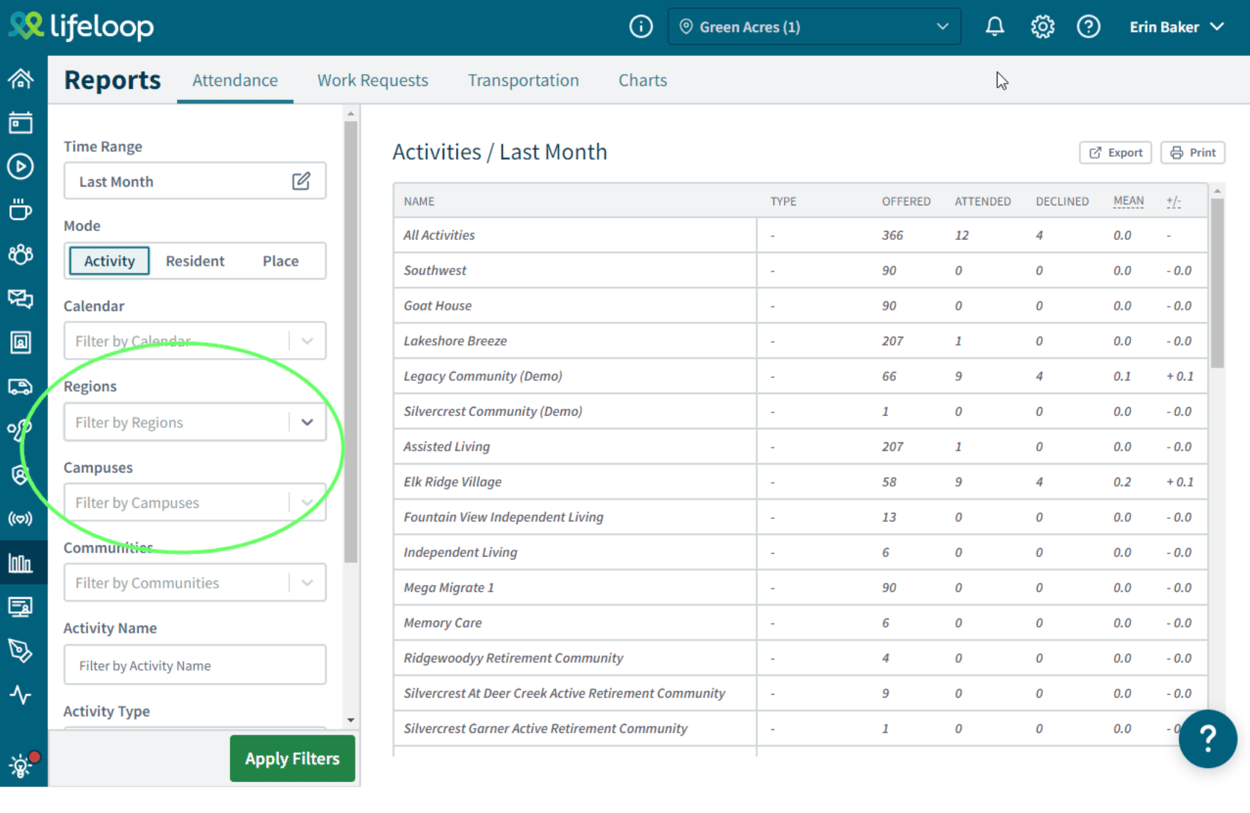
Task: Open the Green Acres community selector
Action: point(813,27)
